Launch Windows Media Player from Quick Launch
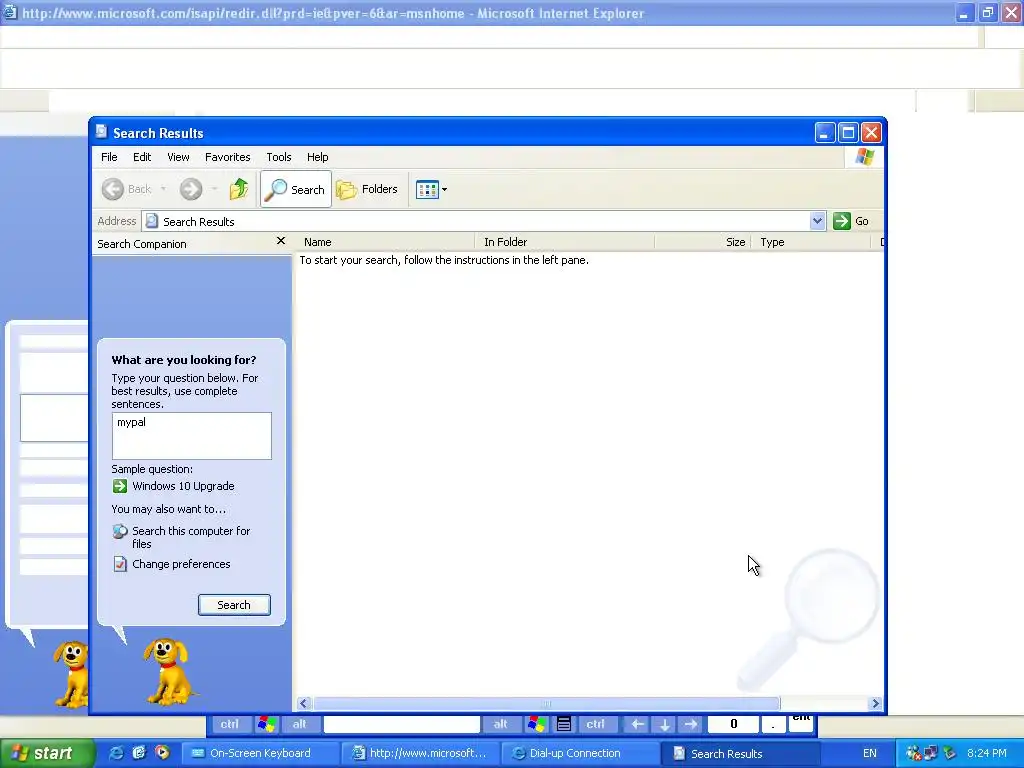This screenshot has width=1024, height=768. point(162,753)
